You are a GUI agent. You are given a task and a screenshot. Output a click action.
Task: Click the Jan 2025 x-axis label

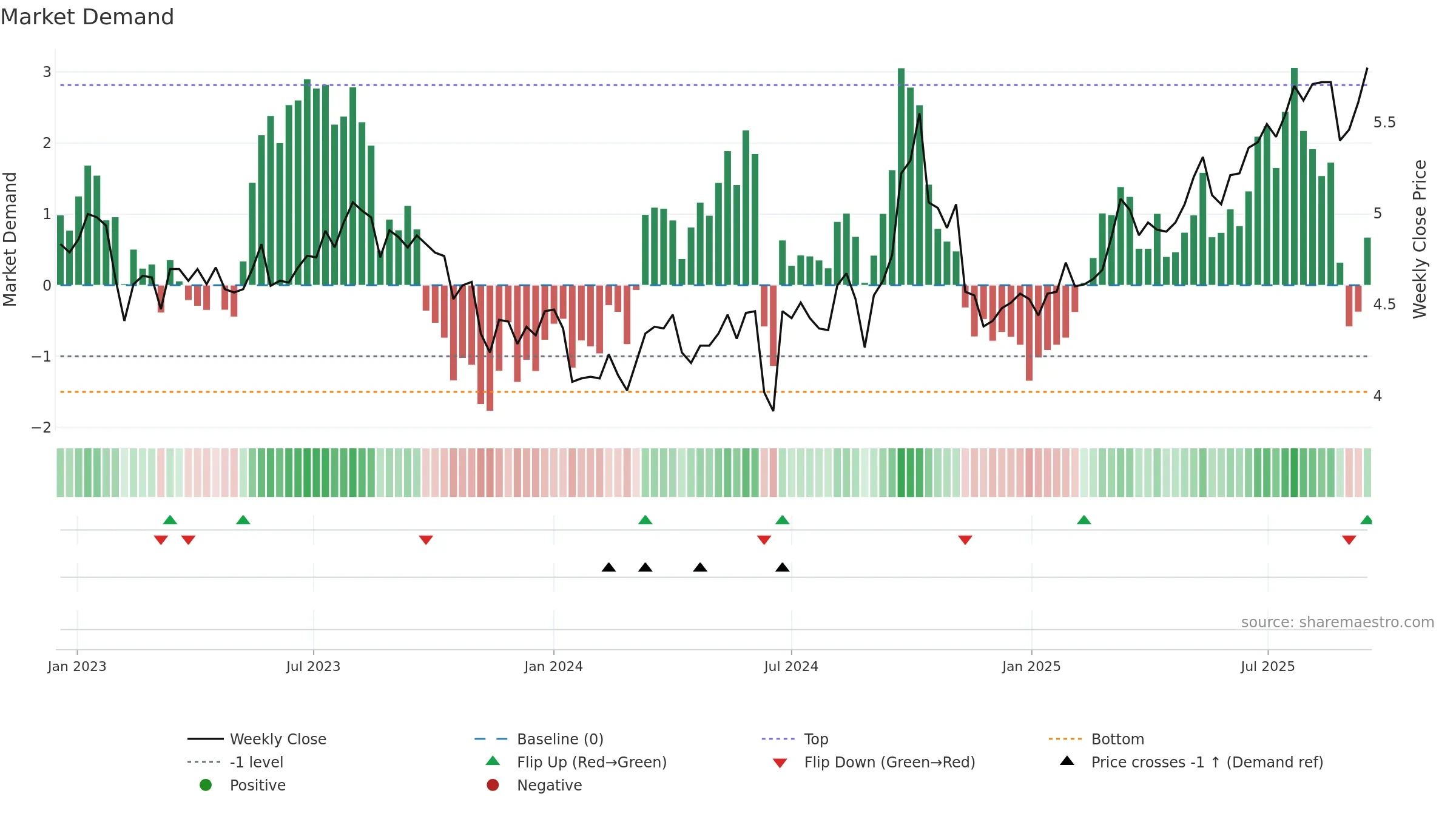(1031, 666)
